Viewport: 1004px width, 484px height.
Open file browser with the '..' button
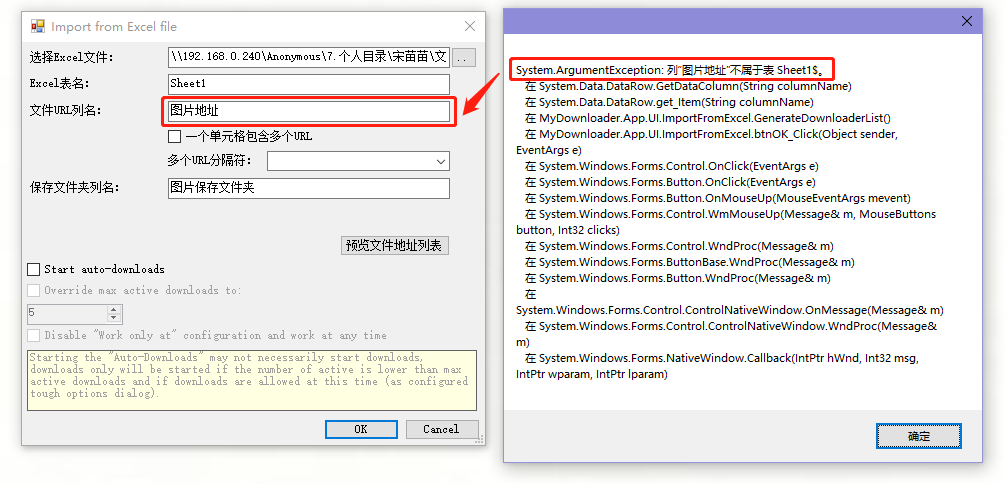pos(465,57)
